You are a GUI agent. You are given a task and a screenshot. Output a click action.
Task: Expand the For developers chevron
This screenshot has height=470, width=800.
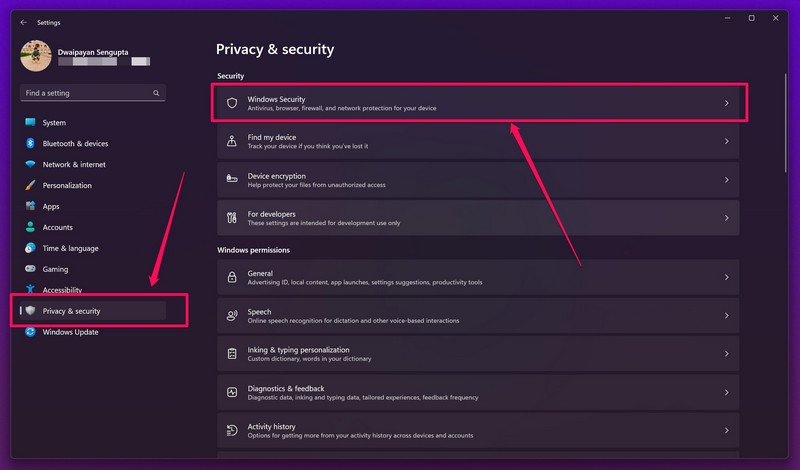click(x=727, y=218)
